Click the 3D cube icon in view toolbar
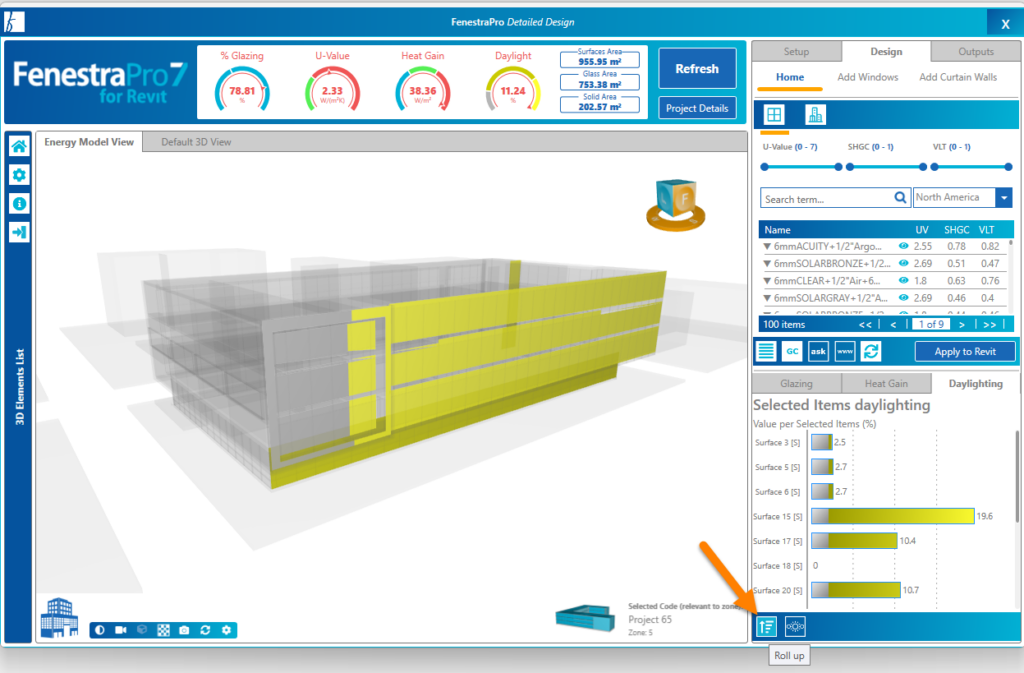1024x673 pixels. tap(142, 630)
